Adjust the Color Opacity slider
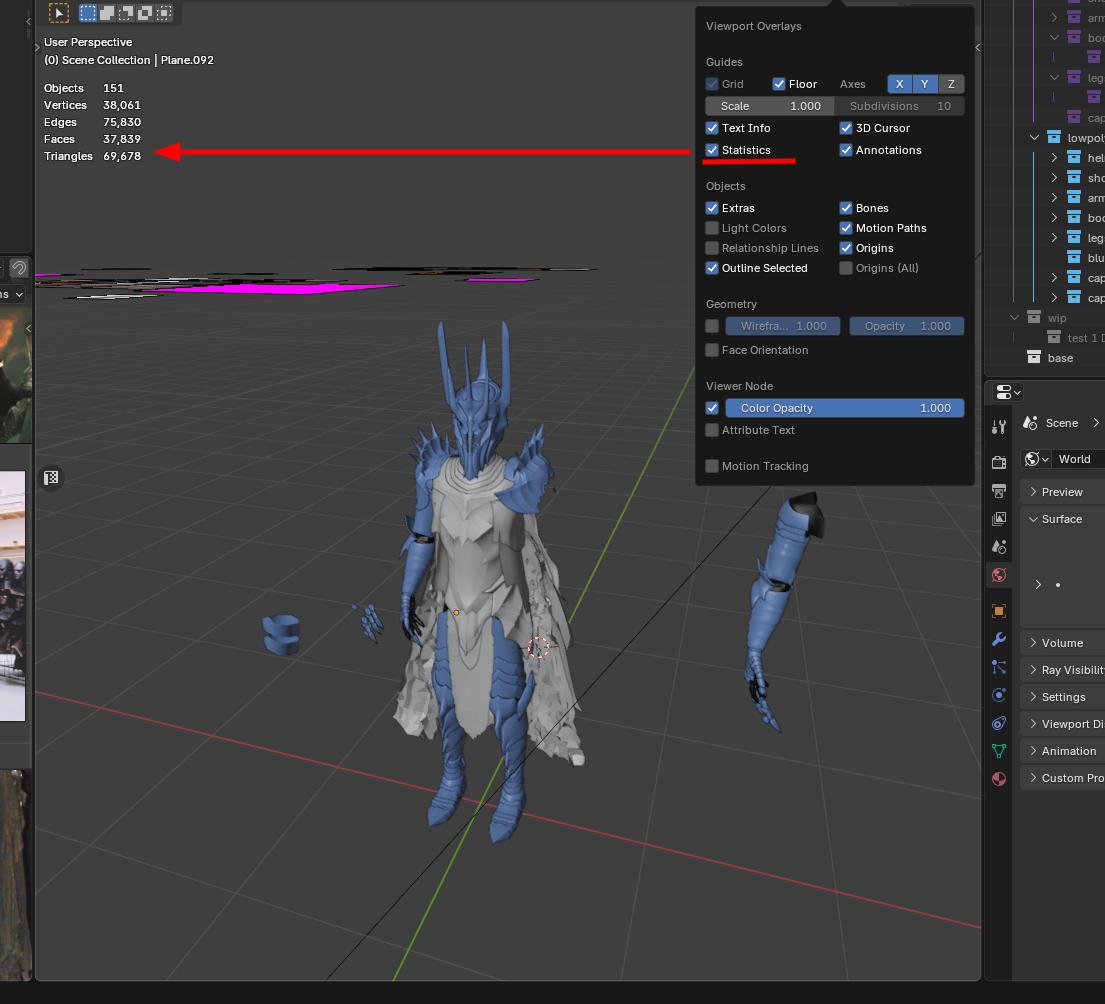Image resolution: width=1105 pixels, height=1004 pixels. tap(844, 408)
